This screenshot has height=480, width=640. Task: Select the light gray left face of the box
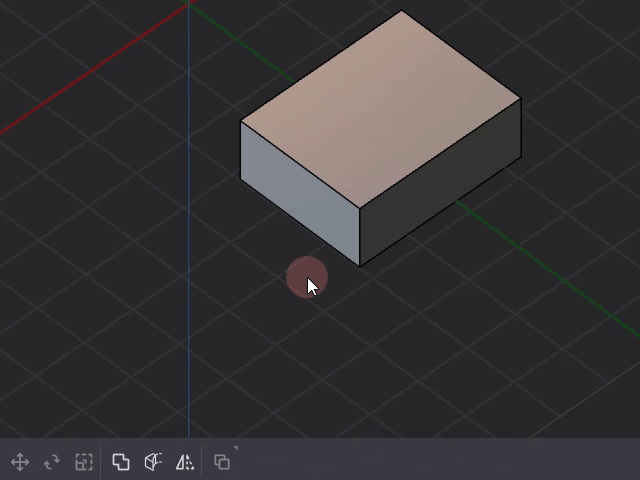[x=300, y=193]
